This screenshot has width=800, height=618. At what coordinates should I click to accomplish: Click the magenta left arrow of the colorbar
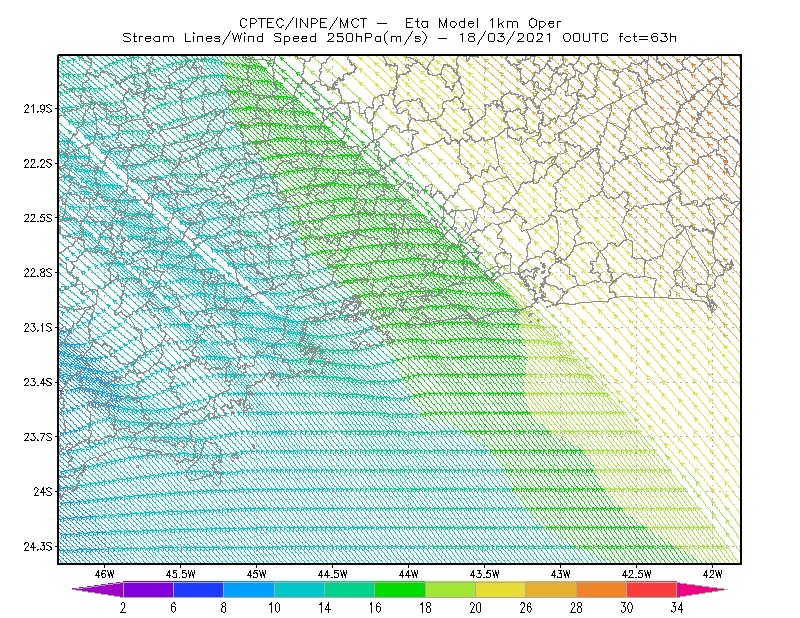97,589
